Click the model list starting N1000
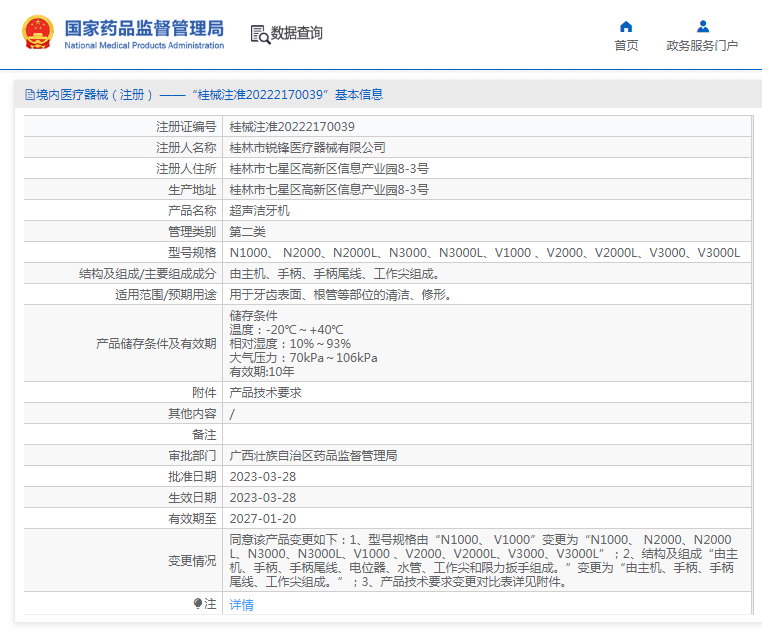Viewport: 762px width, 630px height. [x=485, y=253]
